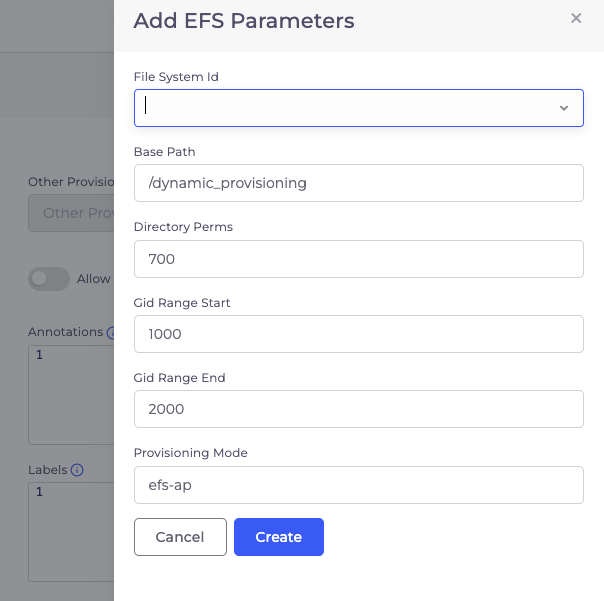Select the Add EFS Parameters heading
The width and height of the screenshot is (604, 601).
(244, 20)
